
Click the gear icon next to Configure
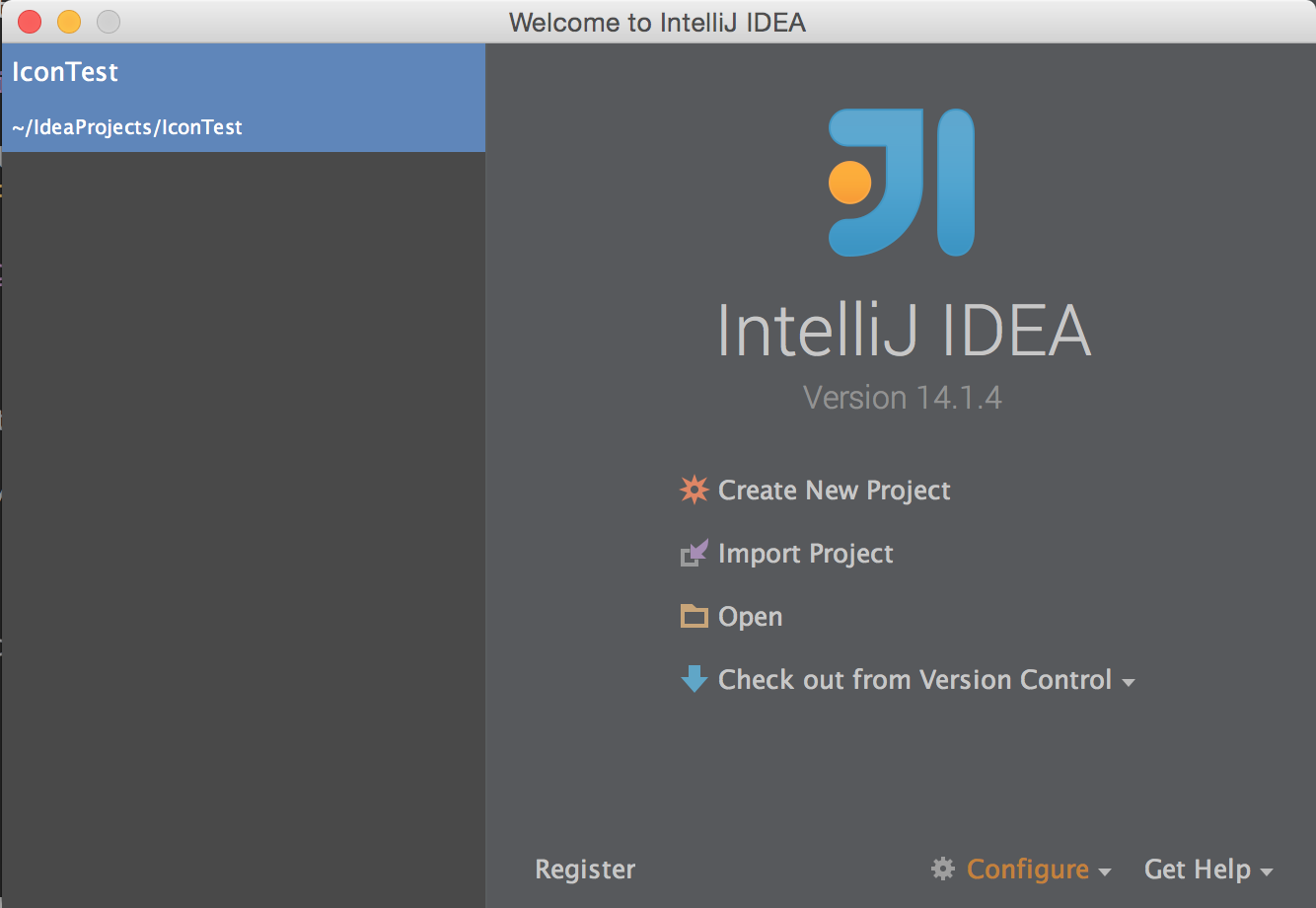click(943, 869)
